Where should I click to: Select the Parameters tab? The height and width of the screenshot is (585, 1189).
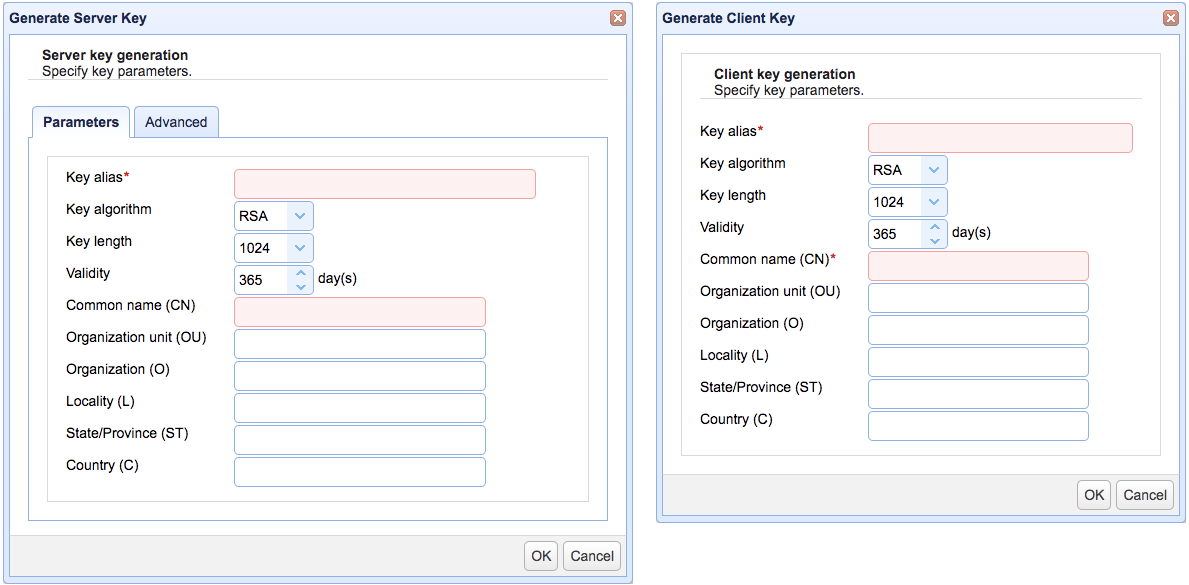[80, 122]
